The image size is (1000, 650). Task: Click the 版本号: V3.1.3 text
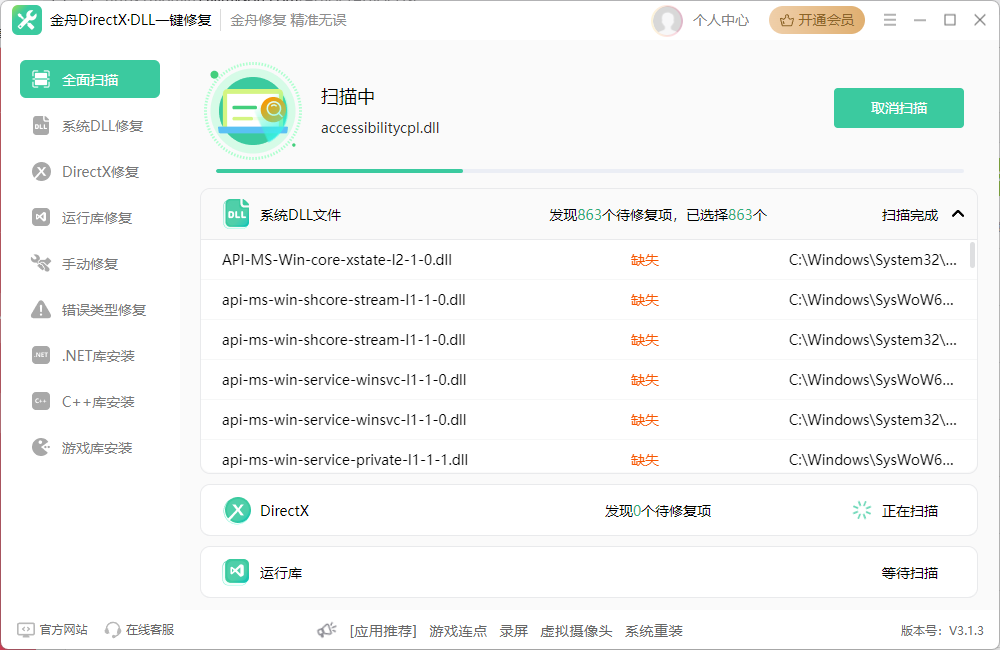pos(942,630)
